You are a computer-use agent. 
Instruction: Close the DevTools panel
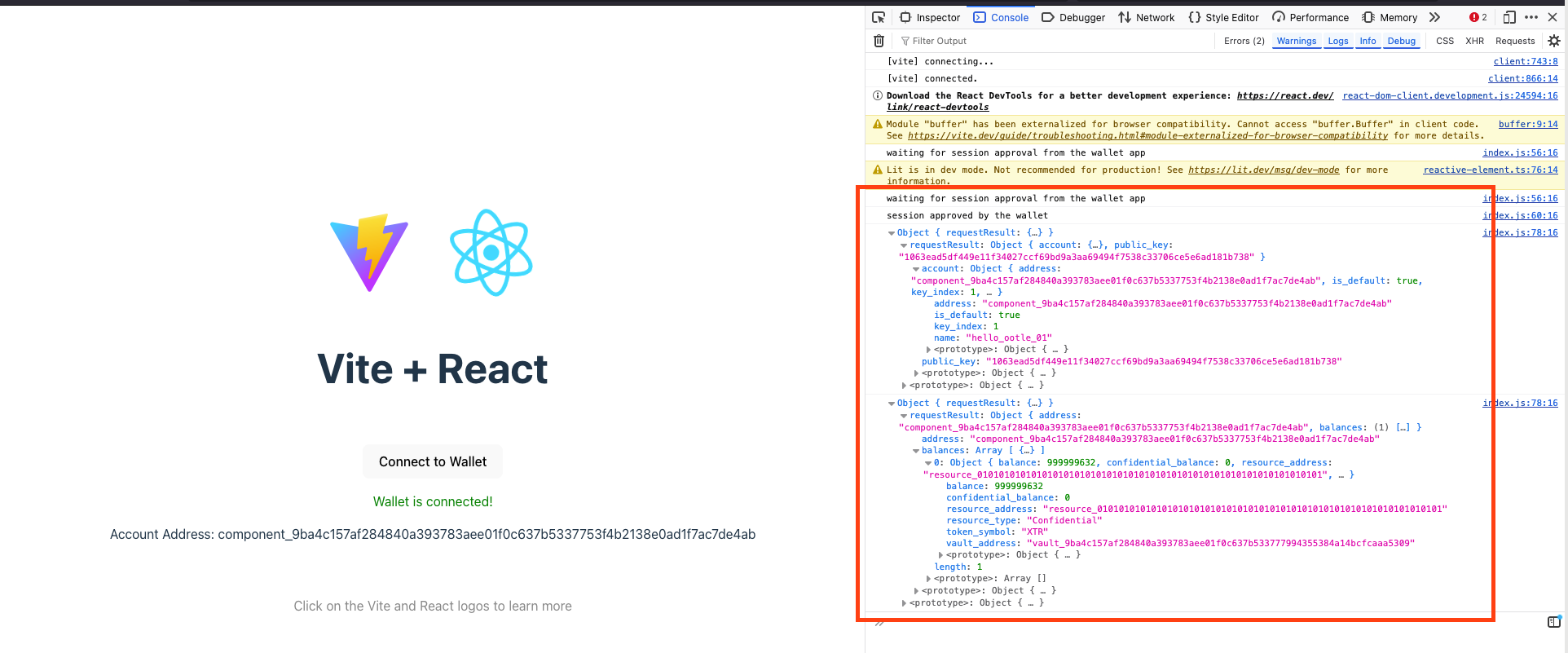tap(1553, 17)
